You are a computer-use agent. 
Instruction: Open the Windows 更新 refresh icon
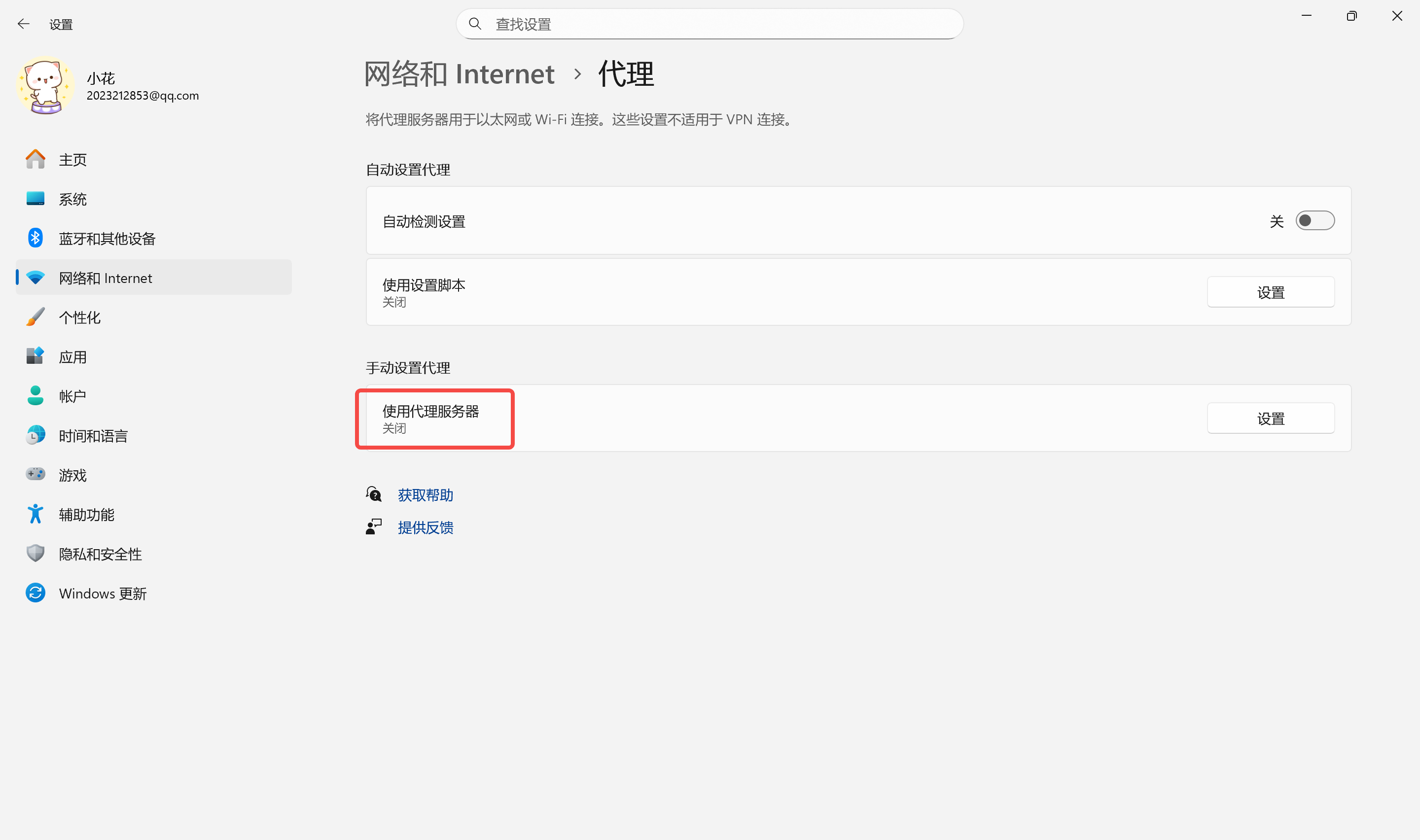[x=35, y=593]
